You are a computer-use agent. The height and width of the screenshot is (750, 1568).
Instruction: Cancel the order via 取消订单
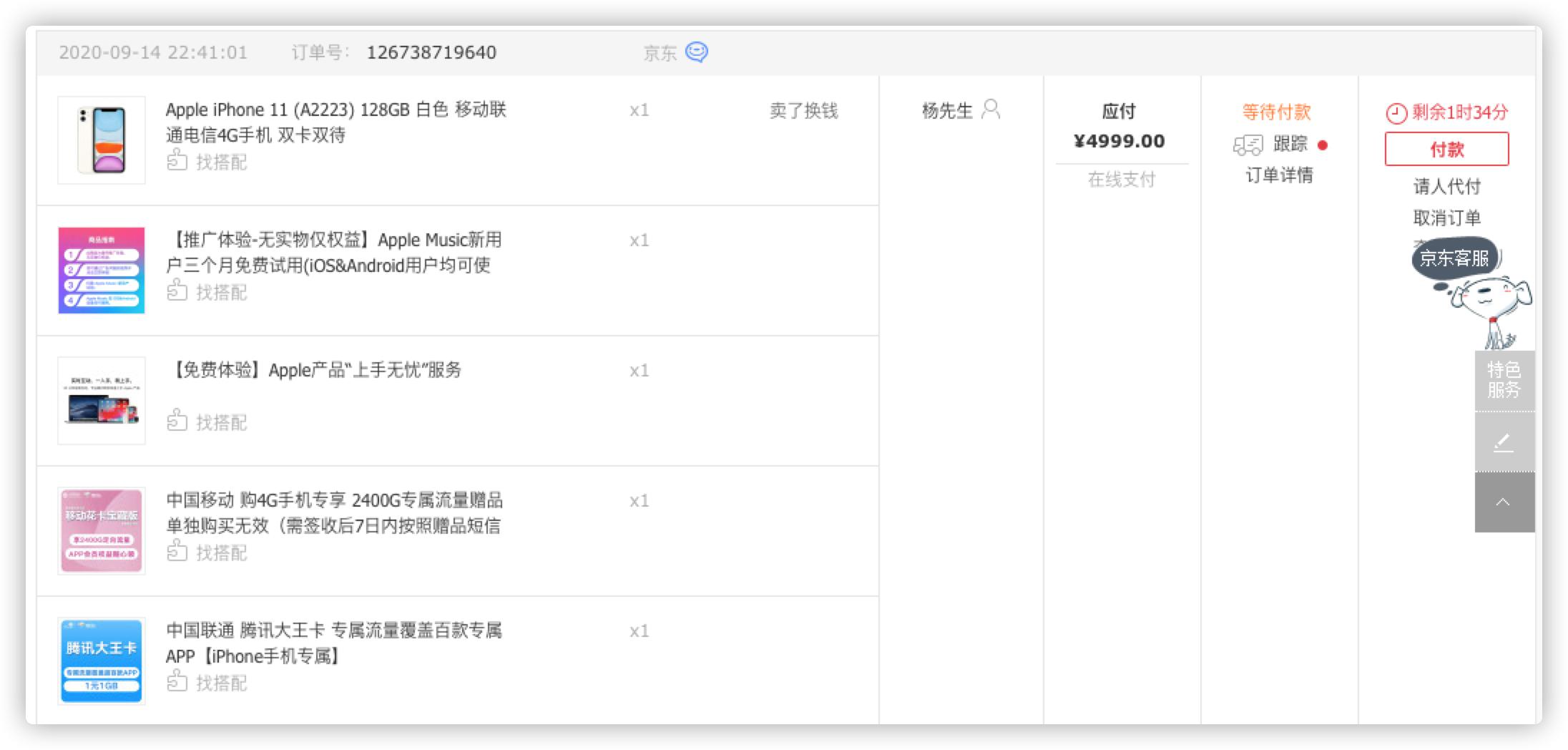click(1446, 218)
